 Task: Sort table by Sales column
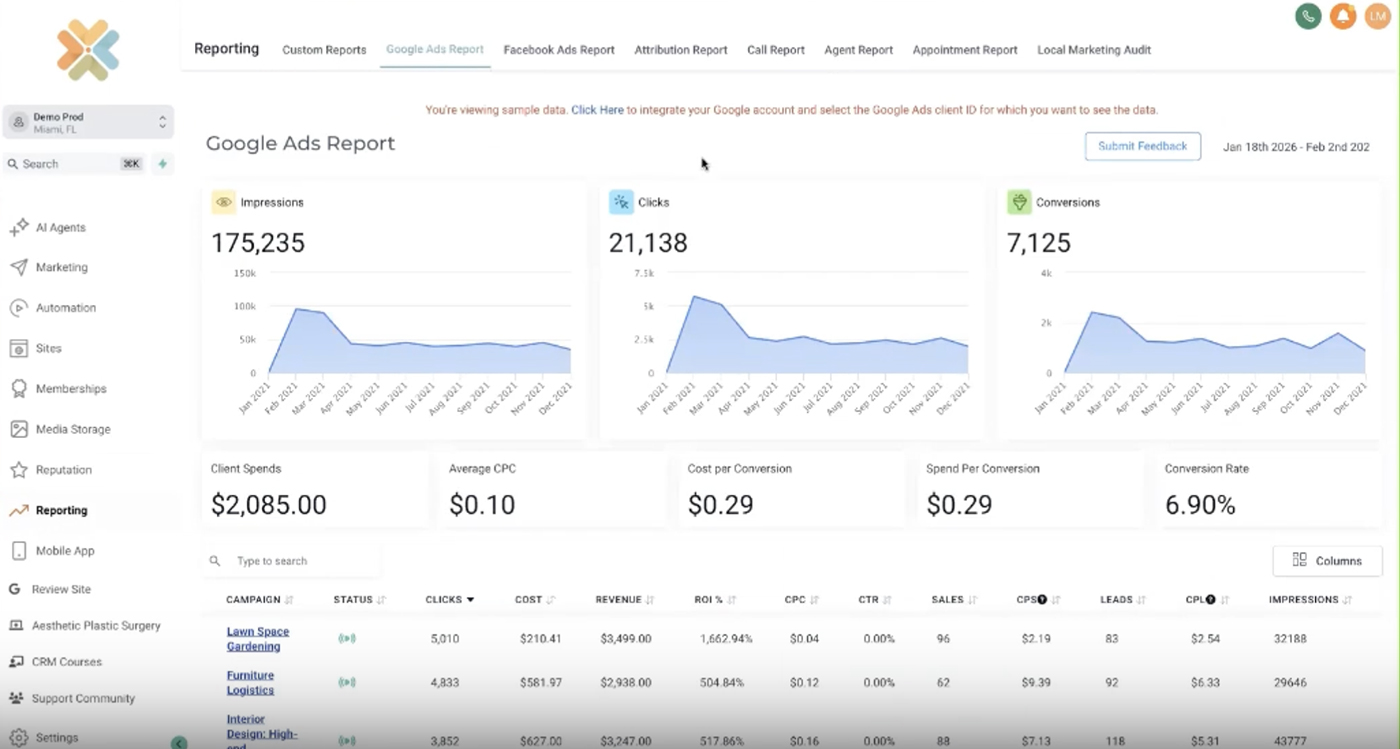tap(954, 600)
